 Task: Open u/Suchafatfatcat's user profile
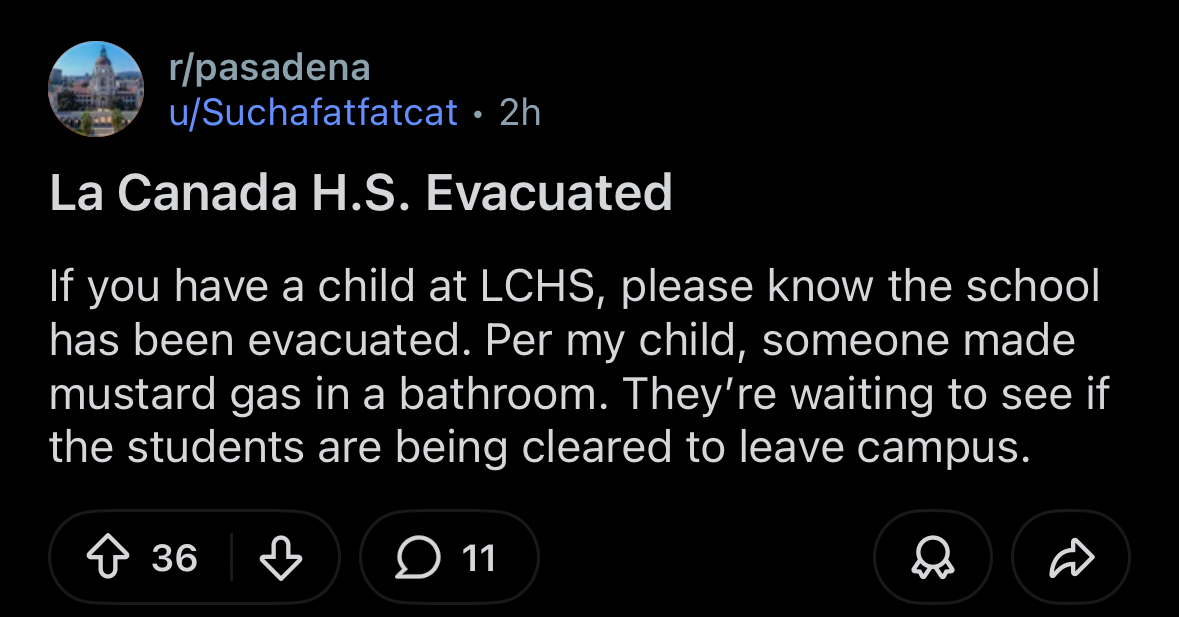point(313,112)
